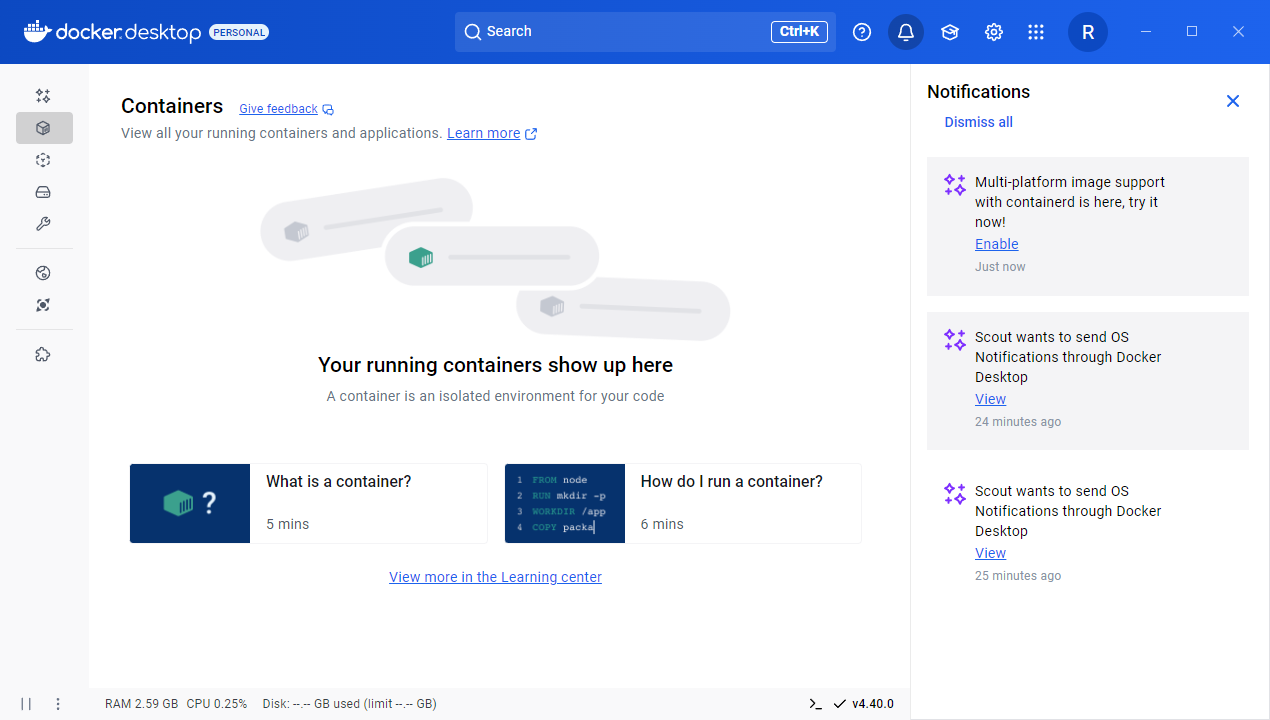Image resolution: width=1270 pixels, height=720 pixels.
Task: Open Docker Scout icon in sidebar
Action: coord(43,305)
